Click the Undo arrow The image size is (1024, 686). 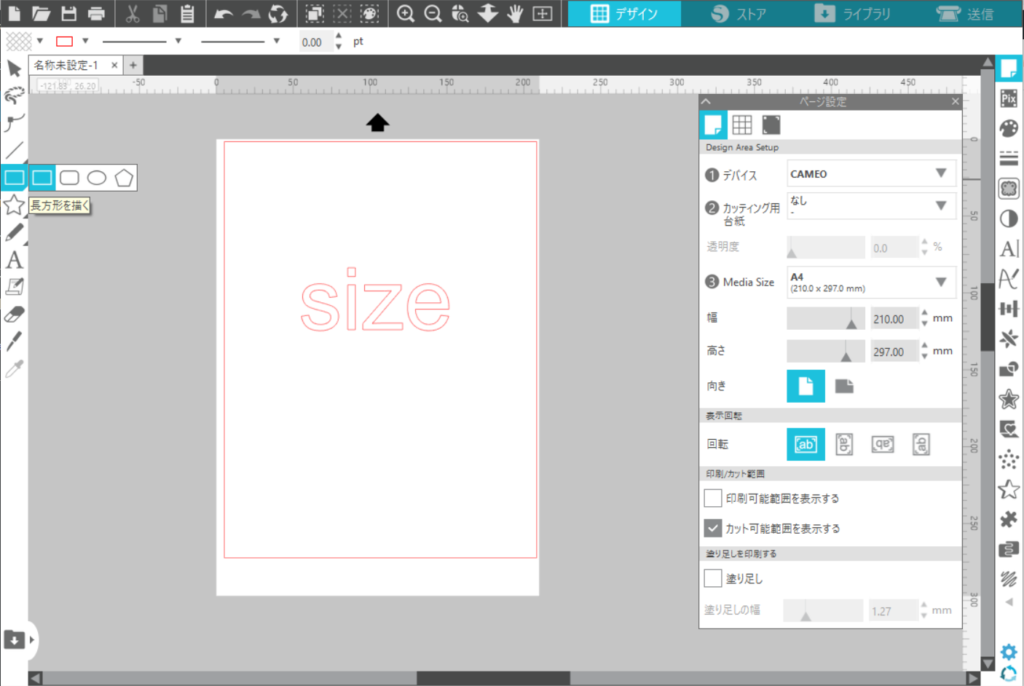(223, 13)
